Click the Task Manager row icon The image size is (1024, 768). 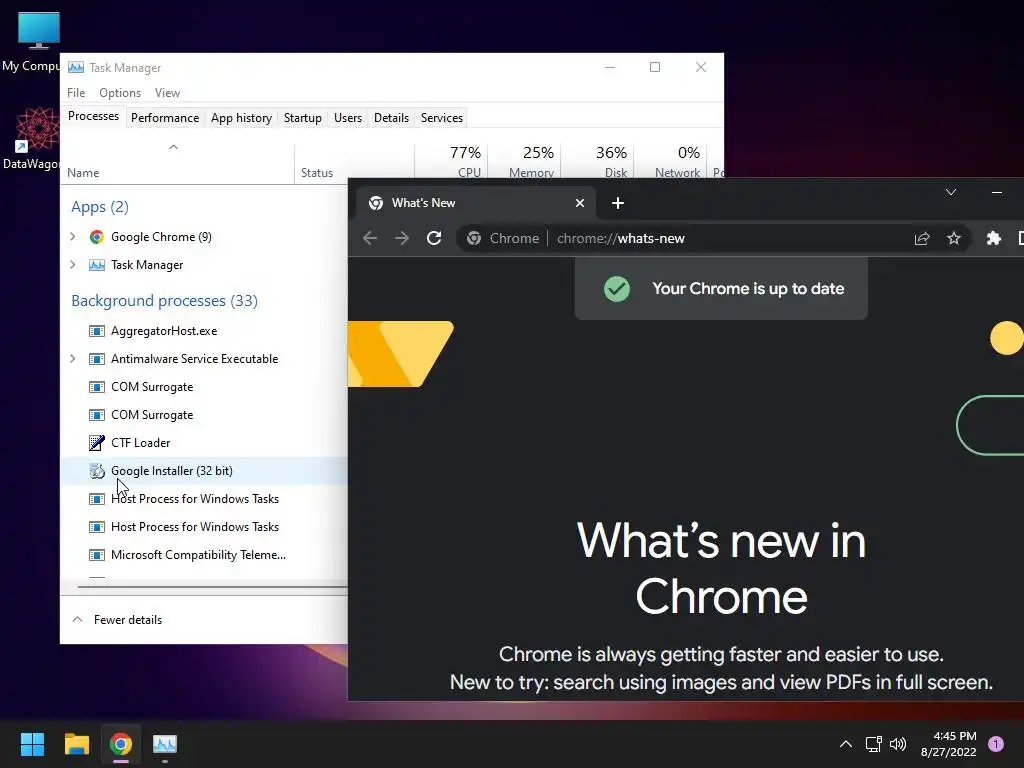97,264
